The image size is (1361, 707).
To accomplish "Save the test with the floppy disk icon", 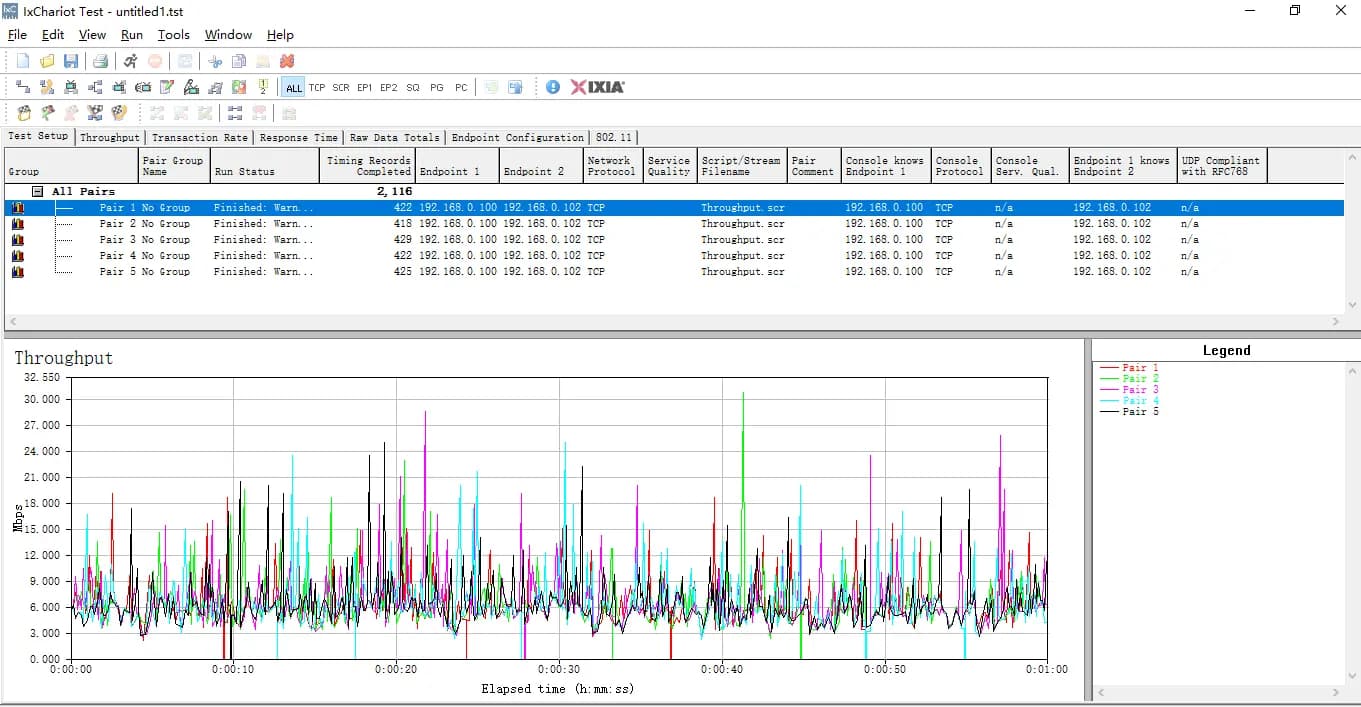I will (71, 61).
